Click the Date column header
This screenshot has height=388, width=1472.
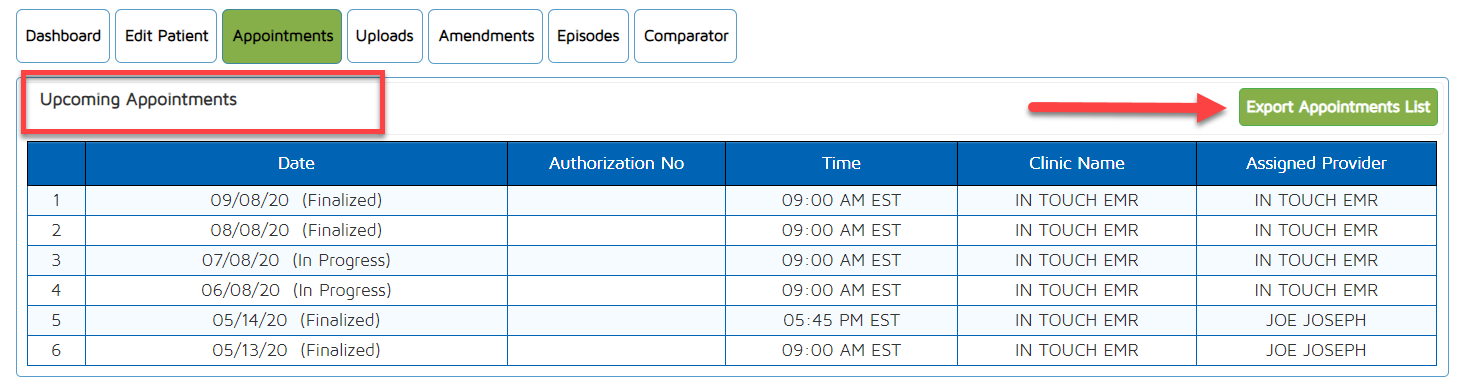point(296,163)
